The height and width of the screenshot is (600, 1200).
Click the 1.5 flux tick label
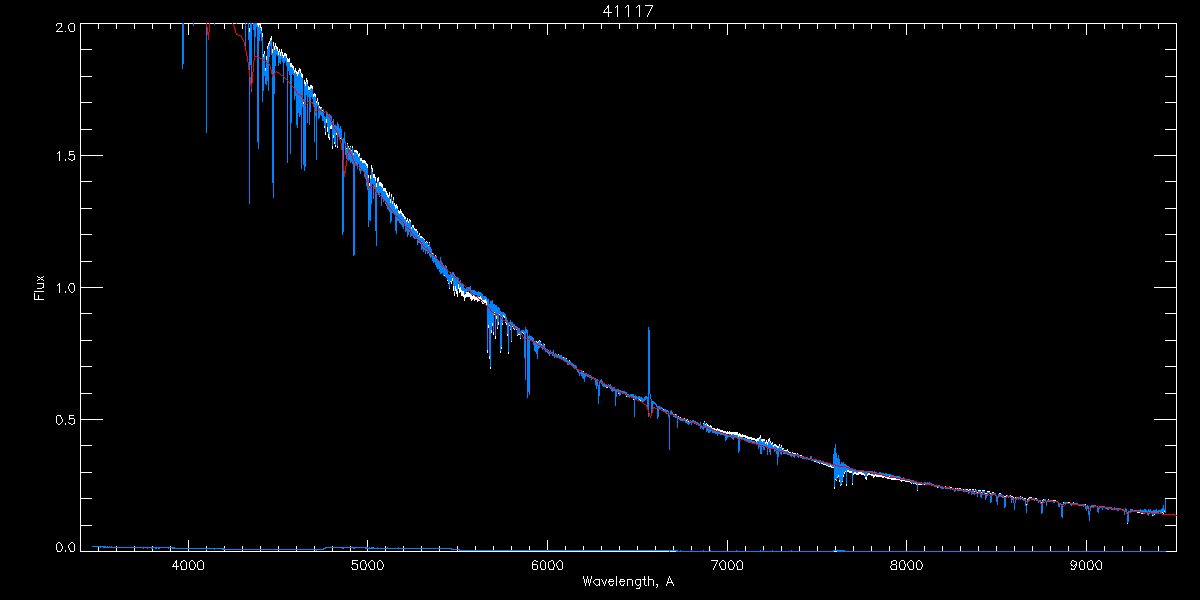tap(65, 157)
